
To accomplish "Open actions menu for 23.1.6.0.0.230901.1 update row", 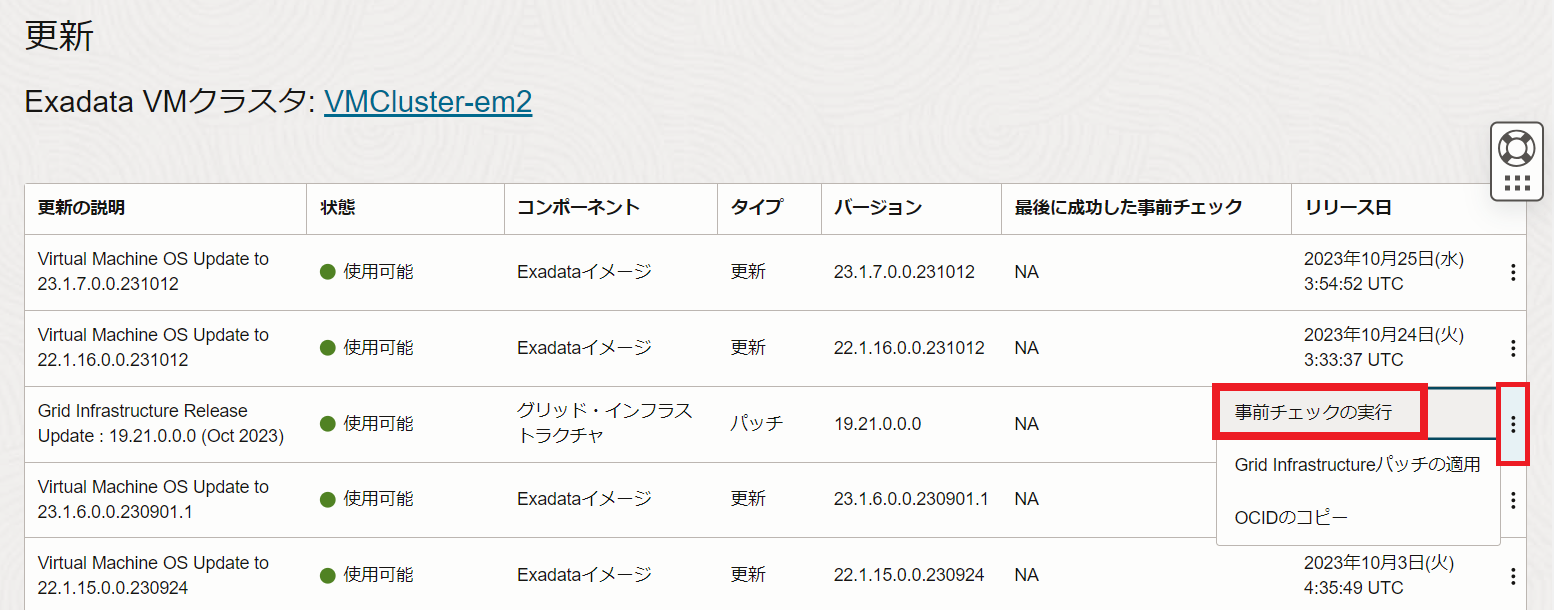I will (1513, 500).
